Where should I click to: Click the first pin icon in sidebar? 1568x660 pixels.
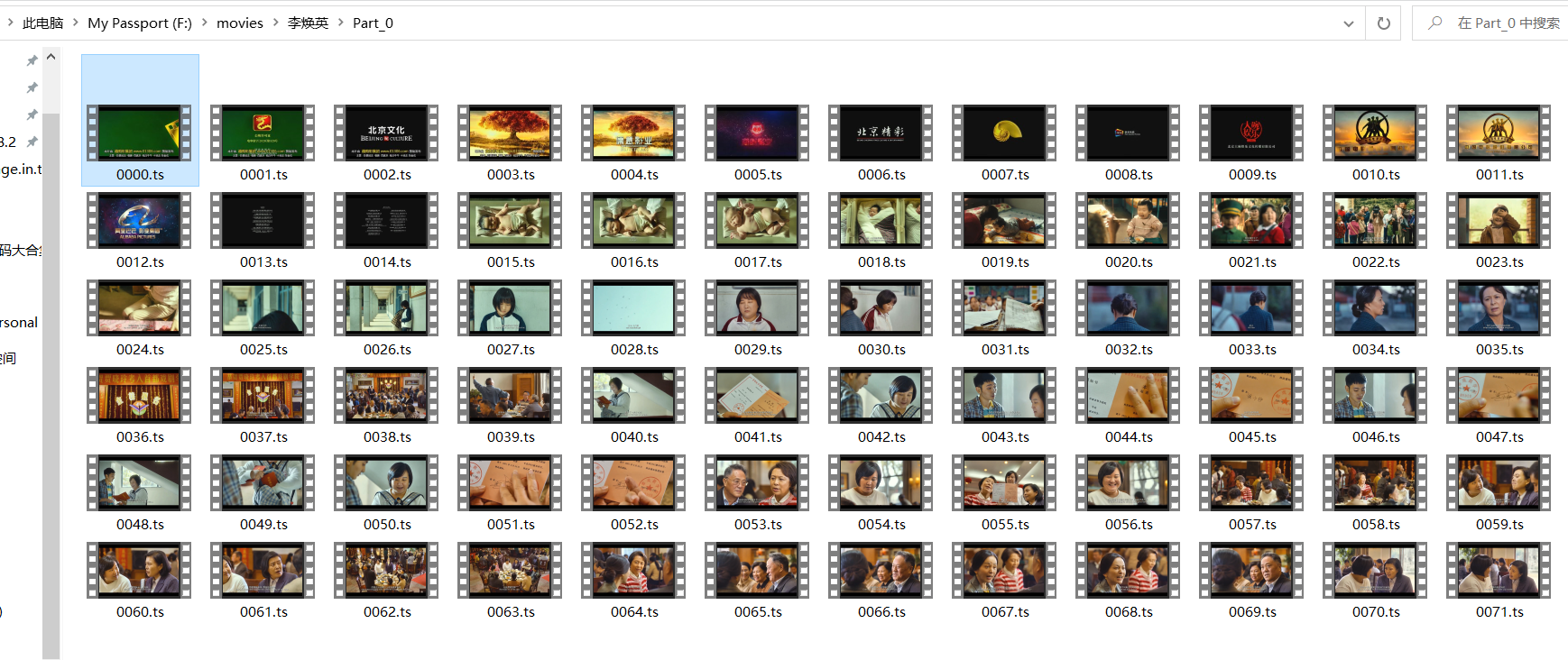32,60
